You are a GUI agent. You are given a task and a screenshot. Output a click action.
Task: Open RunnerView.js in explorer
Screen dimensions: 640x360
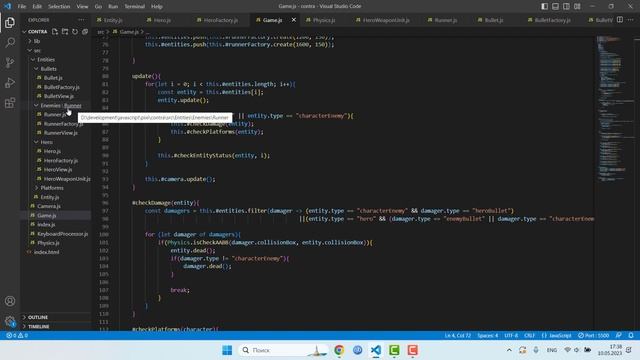(60, 133)
